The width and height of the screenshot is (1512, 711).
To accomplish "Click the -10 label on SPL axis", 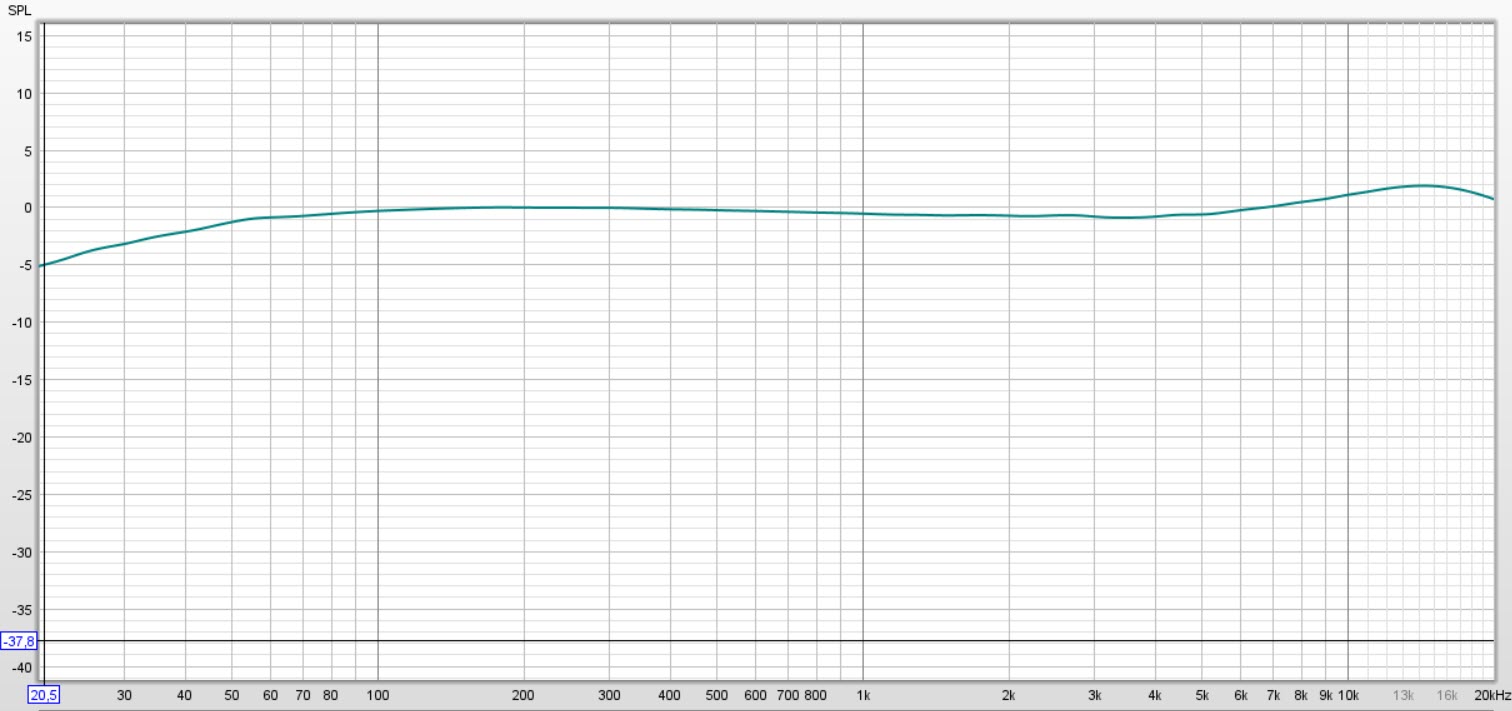I will click(24, 323).
